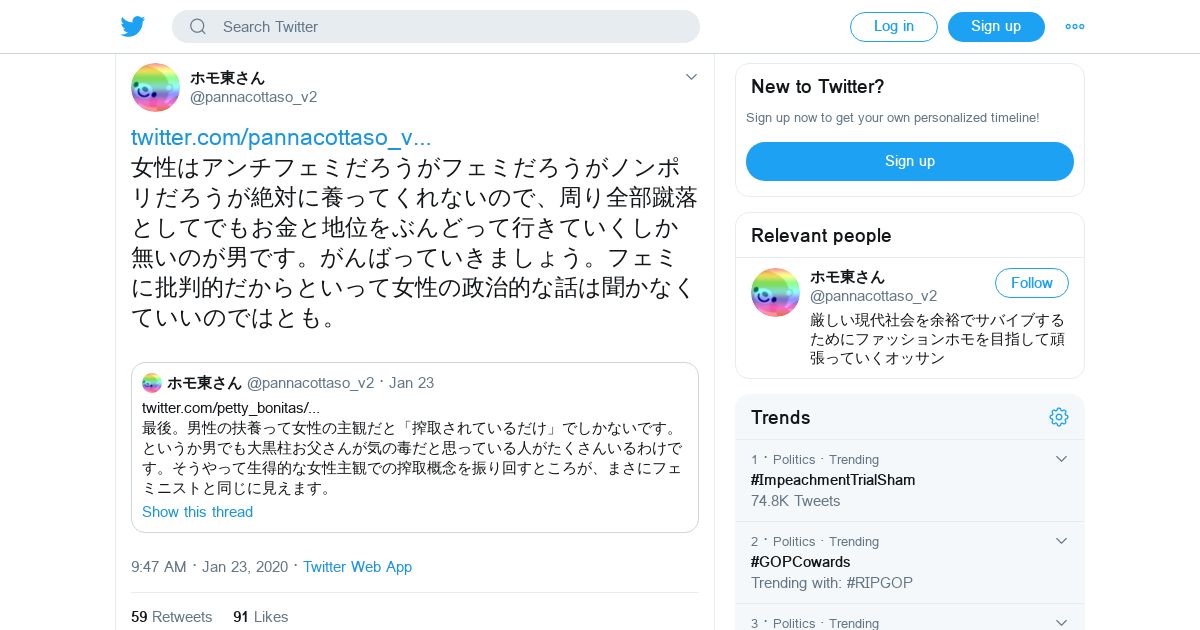Click the Log in button
This screenshot has height=630, width=1200.
[x=893, y=27]
